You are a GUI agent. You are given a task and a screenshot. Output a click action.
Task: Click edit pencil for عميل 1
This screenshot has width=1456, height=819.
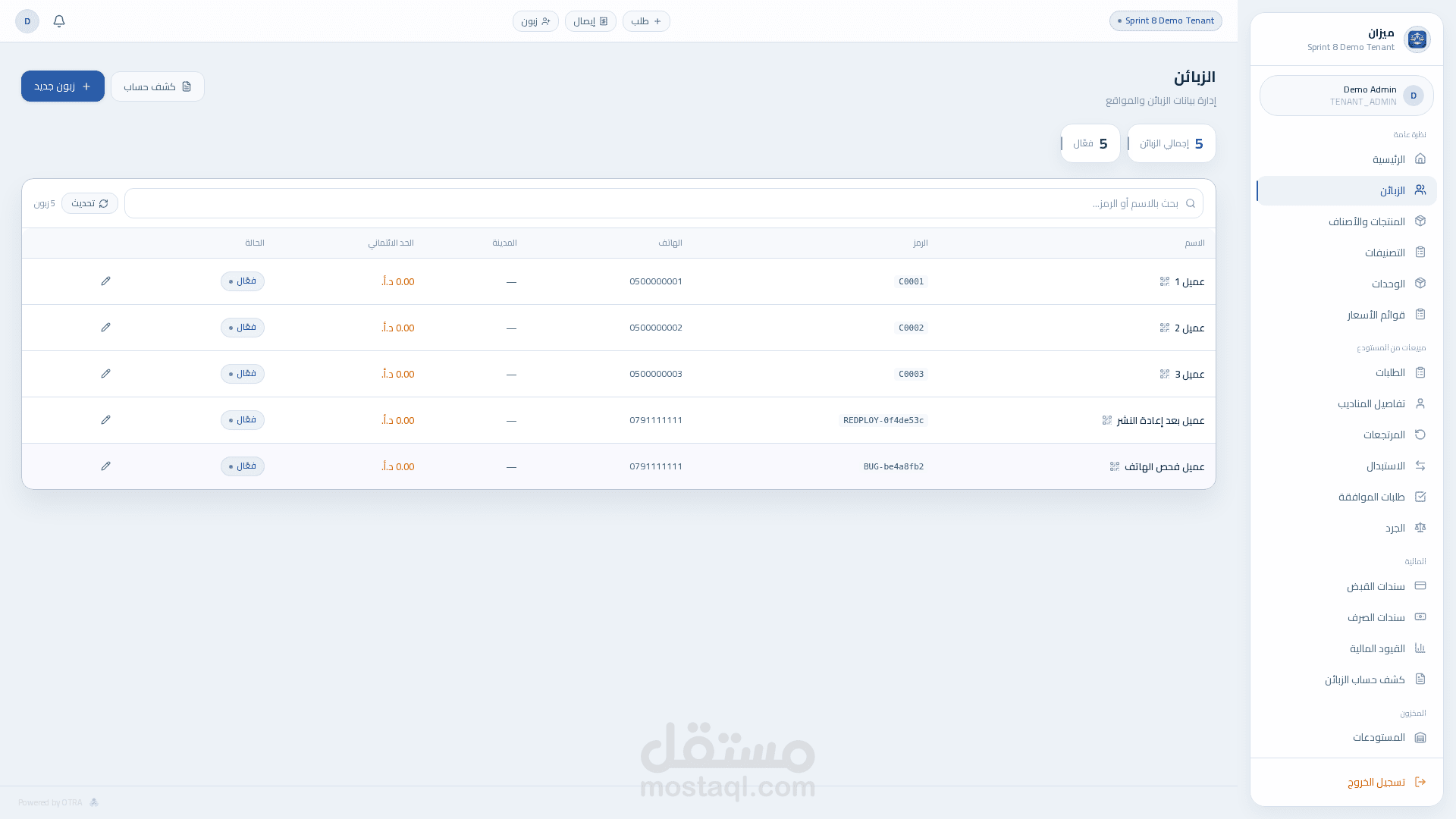pyautogui.click(x=105, y=281)
